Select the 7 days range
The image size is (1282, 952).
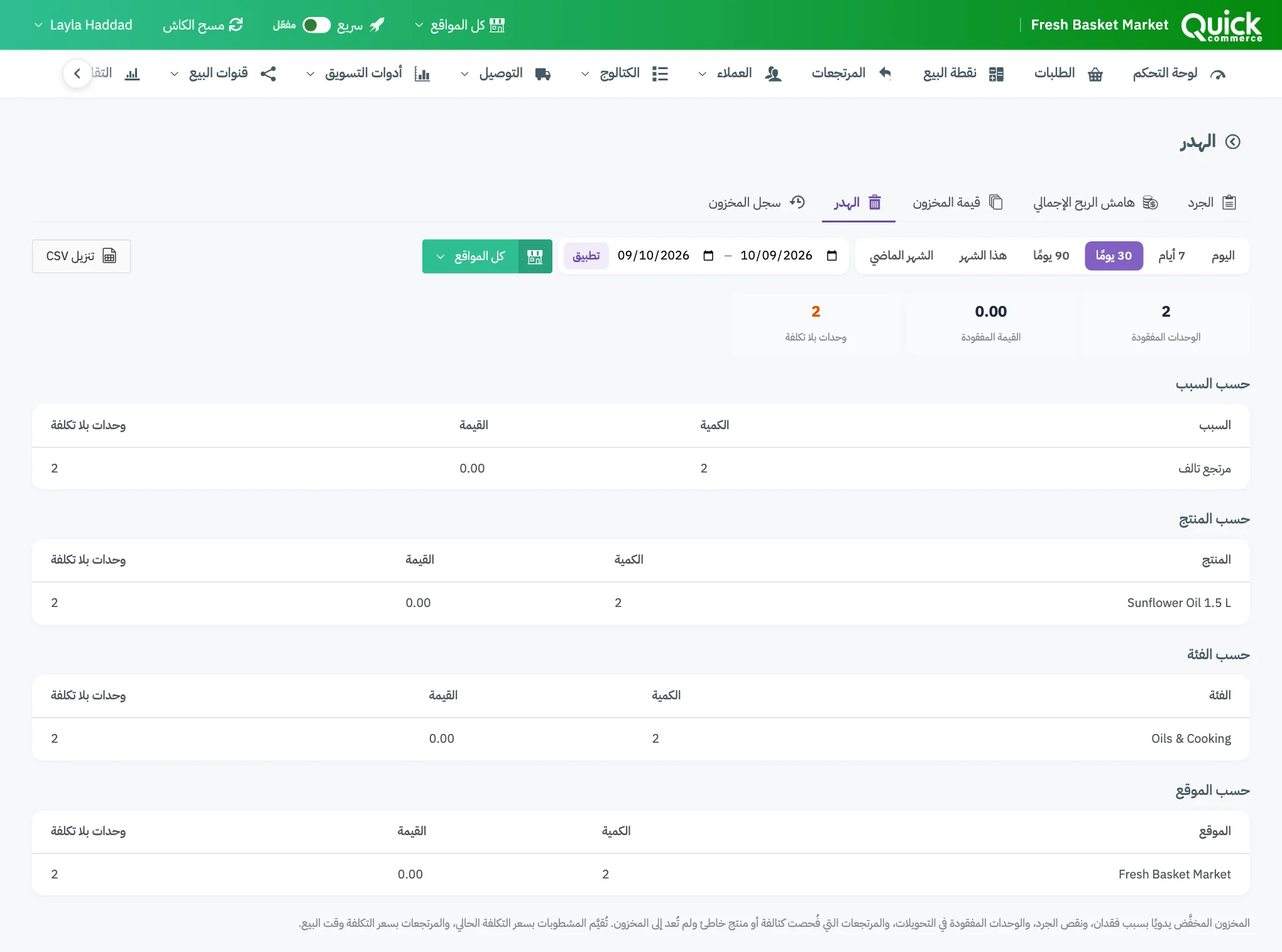click(x=1171, y=256)
